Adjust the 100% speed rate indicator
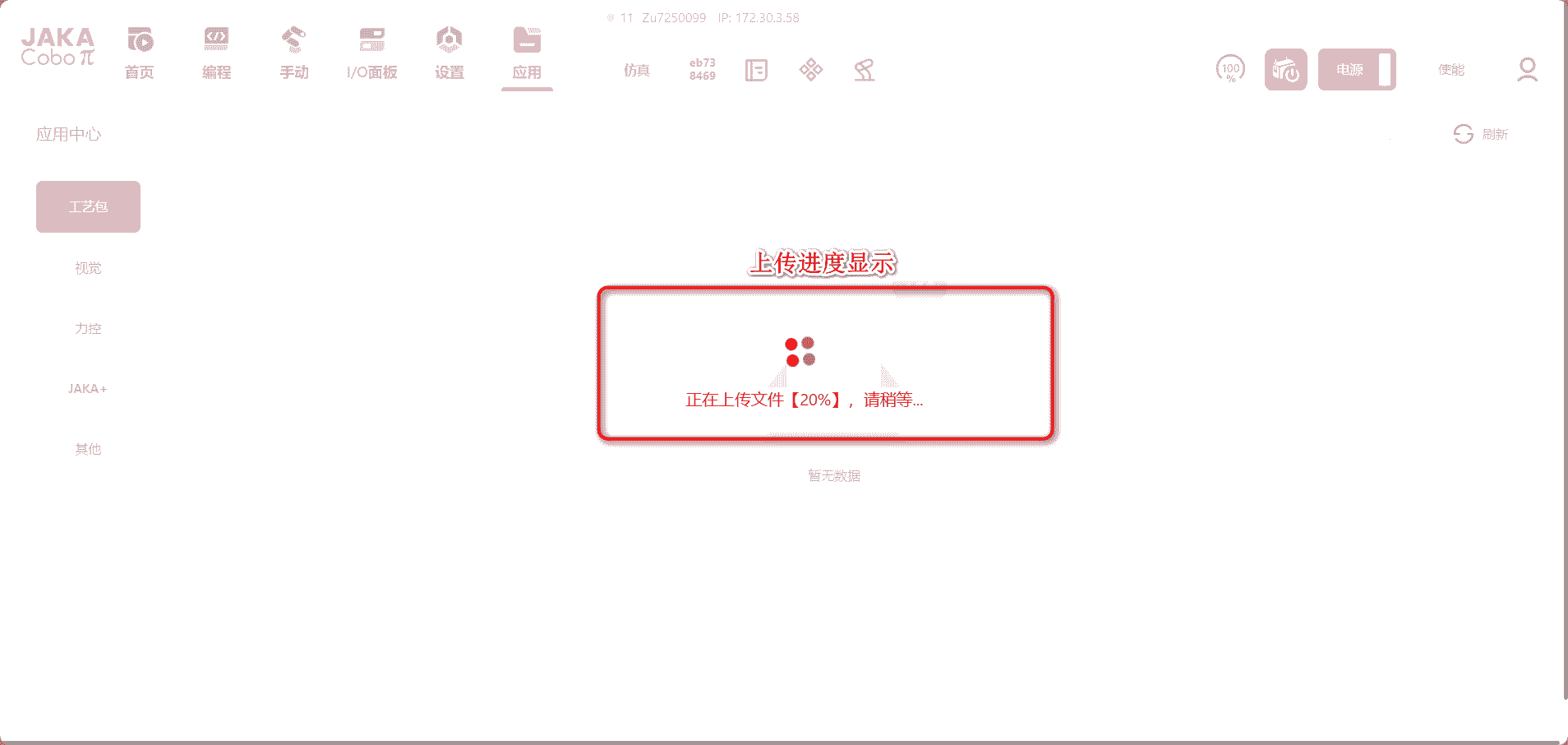 [x=1230, y=70]
